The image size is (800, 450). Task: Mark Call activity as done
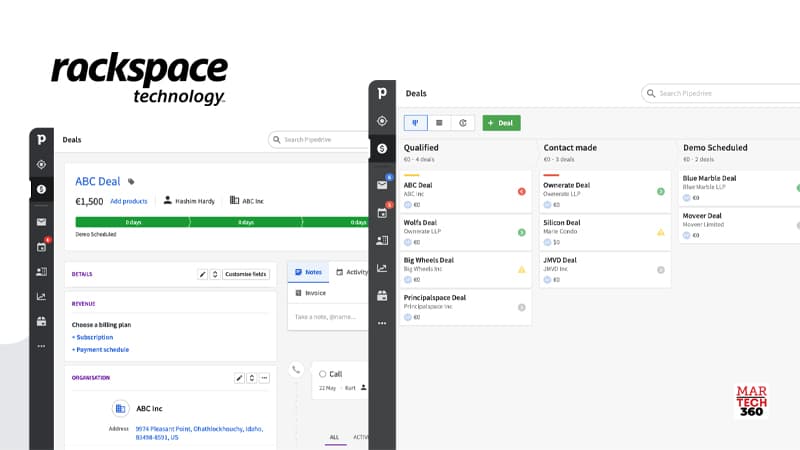tap(322, 374)
